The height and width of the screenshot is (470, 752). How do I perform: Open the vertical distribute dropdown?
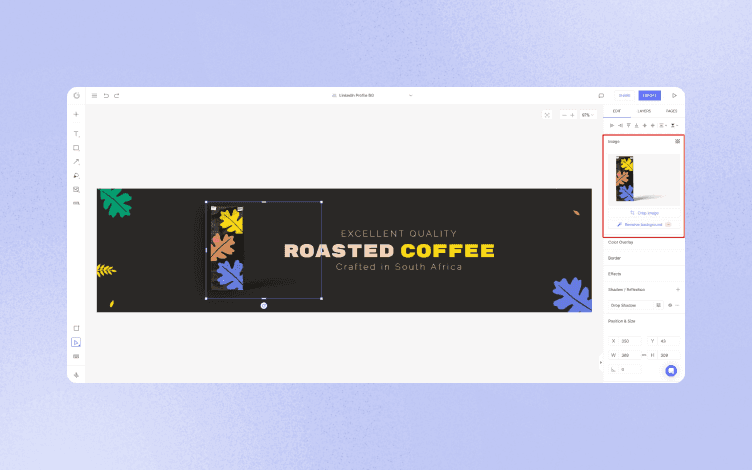[x=674, y=126]
